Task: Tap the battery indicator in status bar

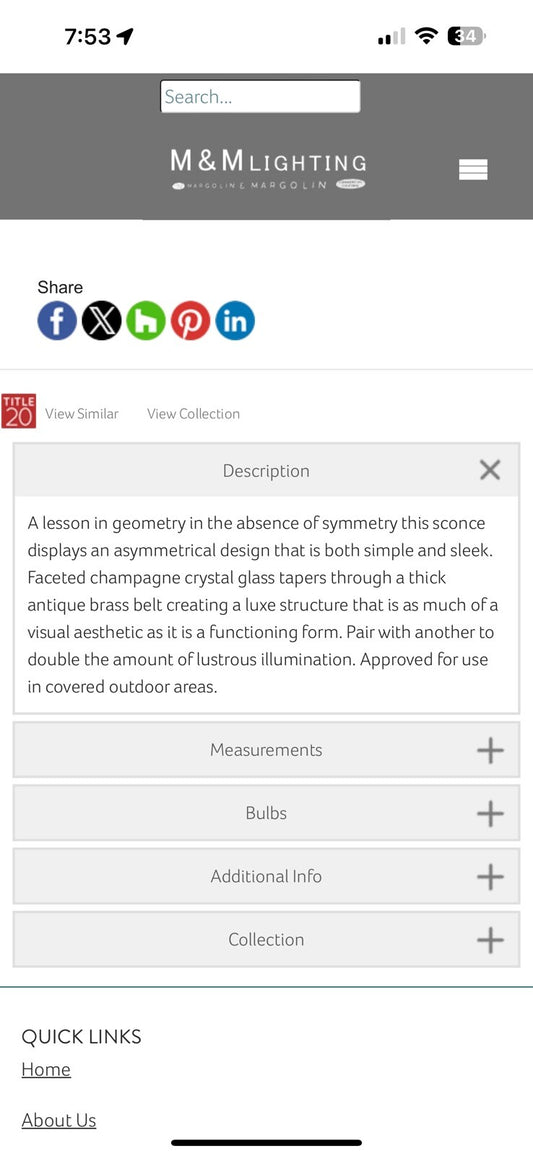Action: coord(467,35)
